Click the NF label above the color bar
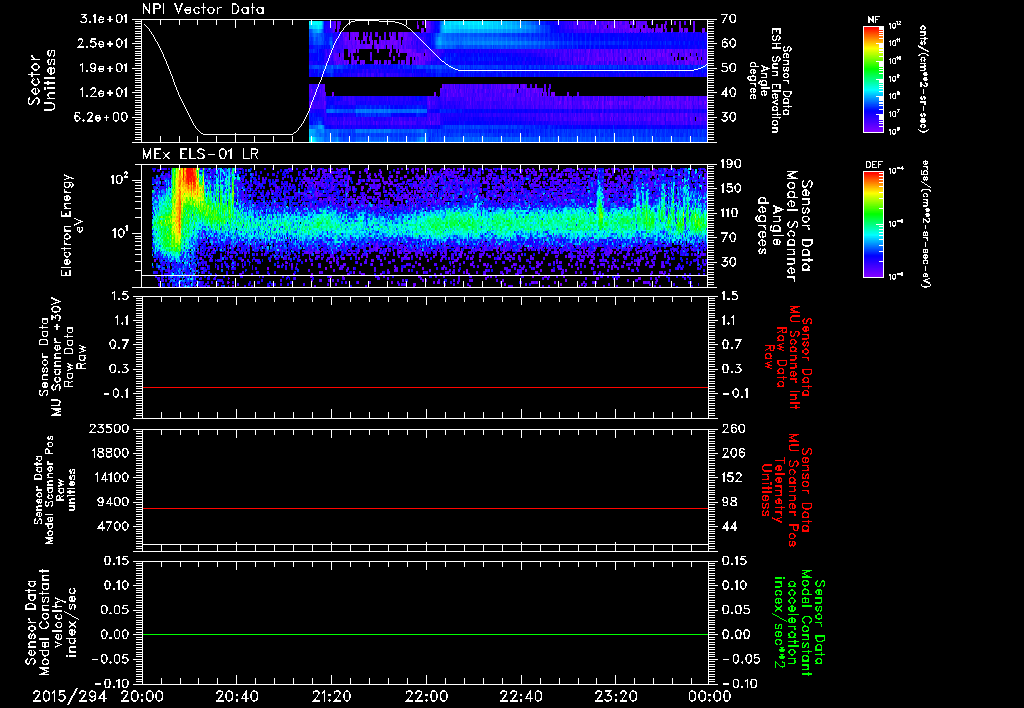 pyautogui.click(x=873, y=20)
